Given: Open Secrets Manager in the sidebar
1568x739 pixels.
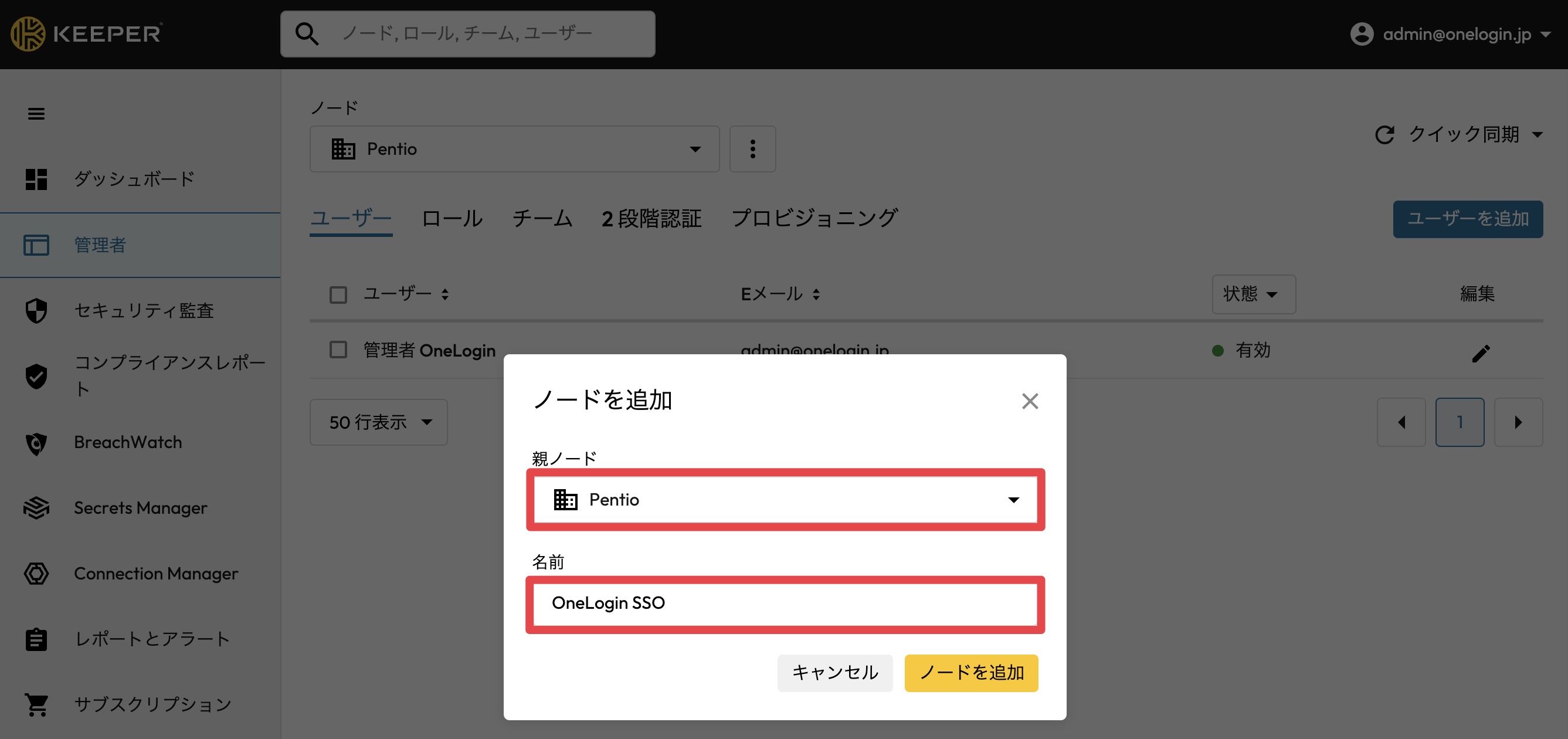Looking at the screenshot, I should [140, 508].
